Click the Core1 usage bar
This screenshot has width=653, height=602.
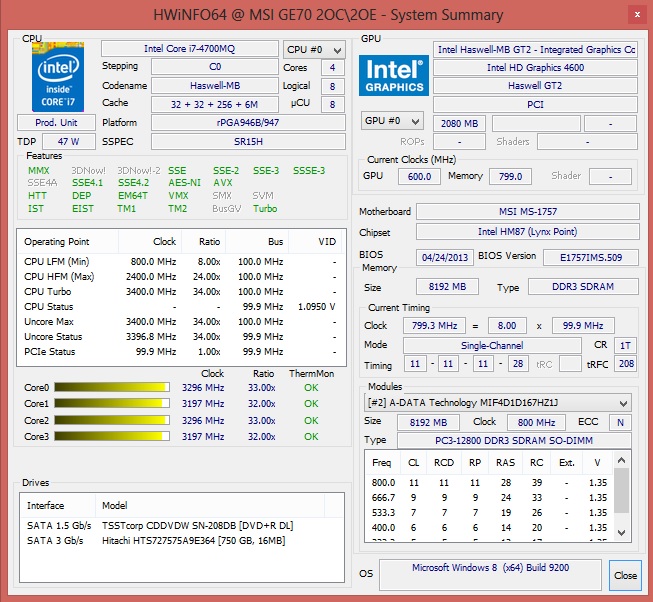[112, 403]
